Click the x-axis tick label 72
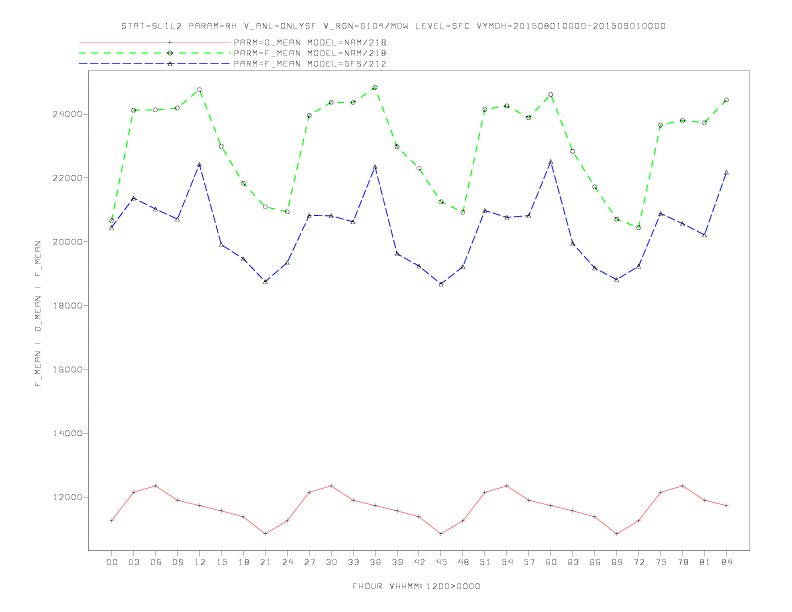The image size is (792, 612). pyautogui.click(x=638, y=562)
